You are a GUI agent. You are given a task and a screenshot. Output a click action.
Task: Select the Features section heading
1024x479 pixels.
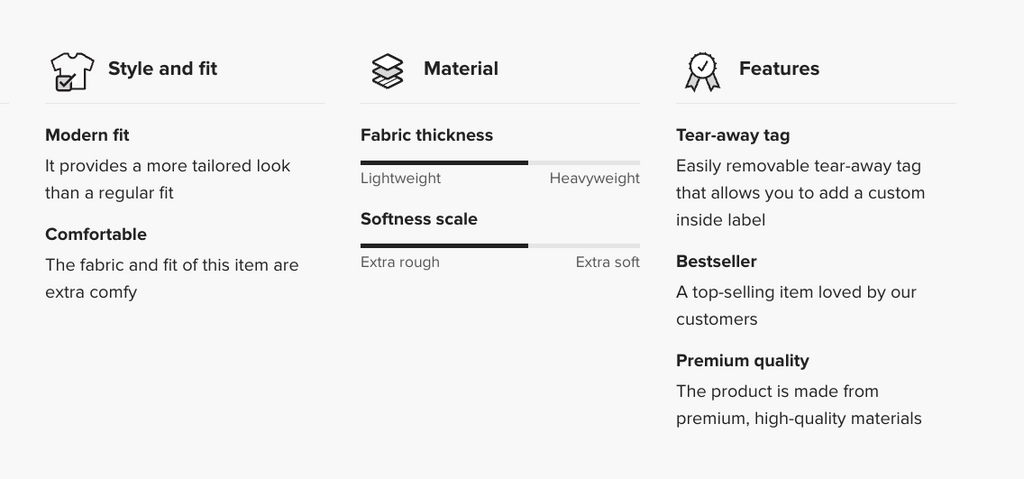(779, 69)
